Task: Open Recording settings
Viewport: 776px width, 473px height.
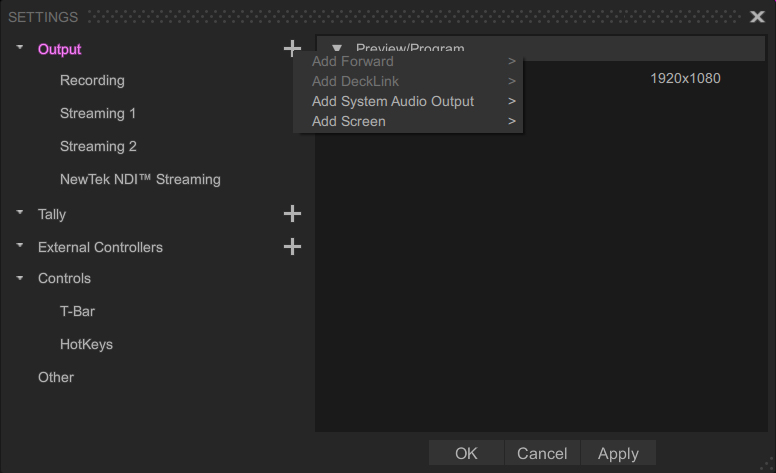Action: tap(92, 80)
